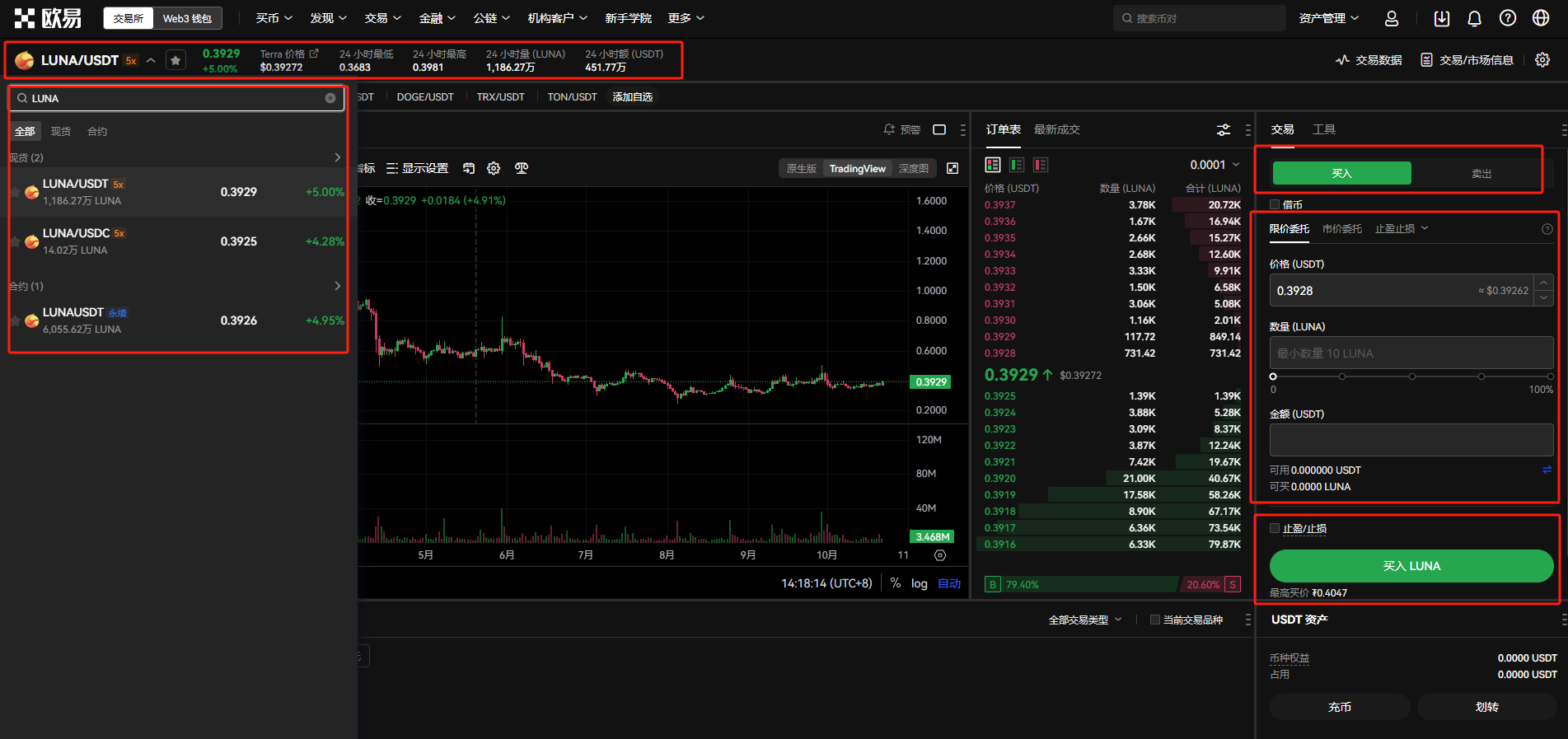
Task: Open the user profile icon
Action: pos(1392,18)
